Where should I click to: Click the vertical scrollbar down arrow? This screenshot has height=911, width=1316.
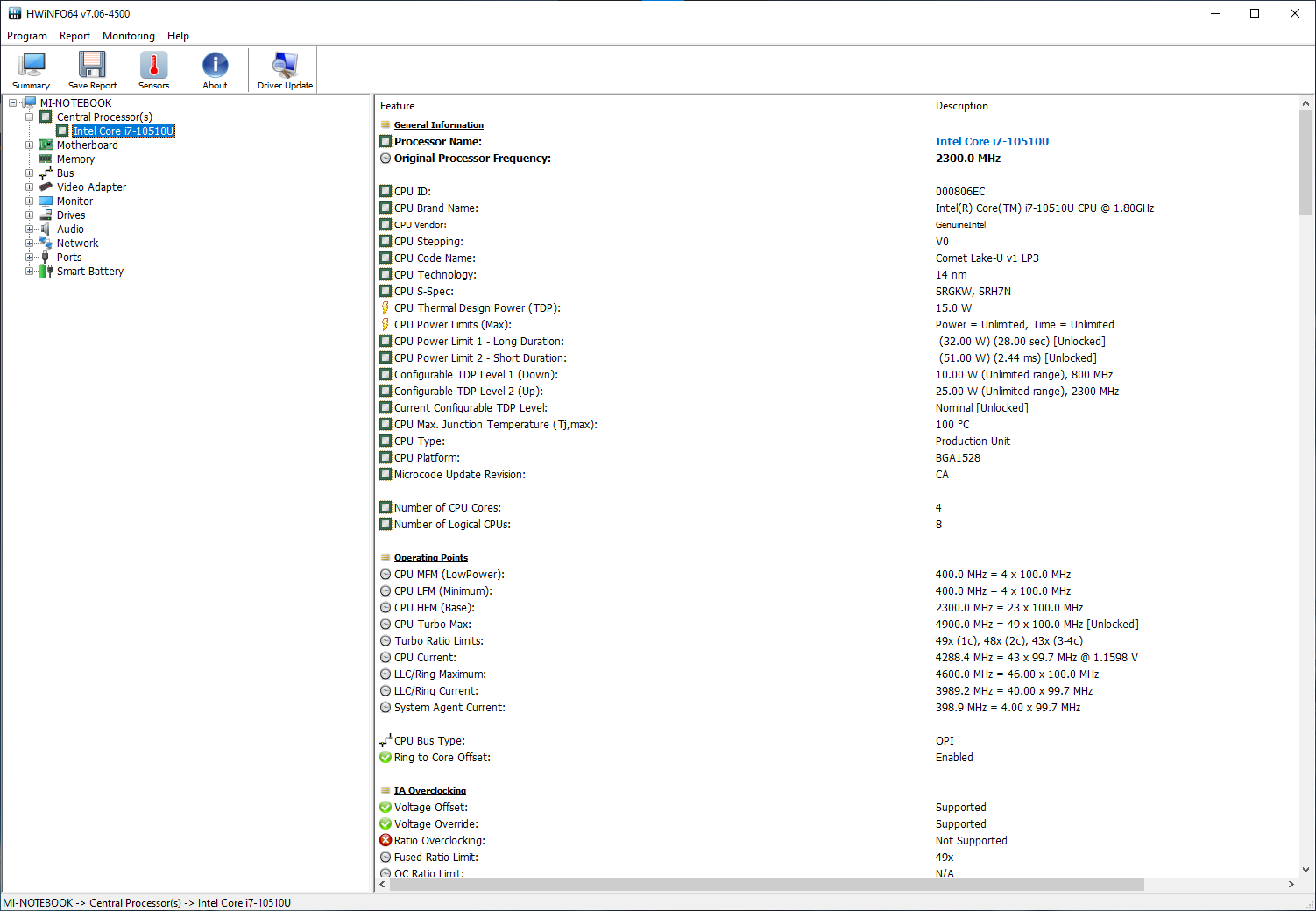point(1306,870)
